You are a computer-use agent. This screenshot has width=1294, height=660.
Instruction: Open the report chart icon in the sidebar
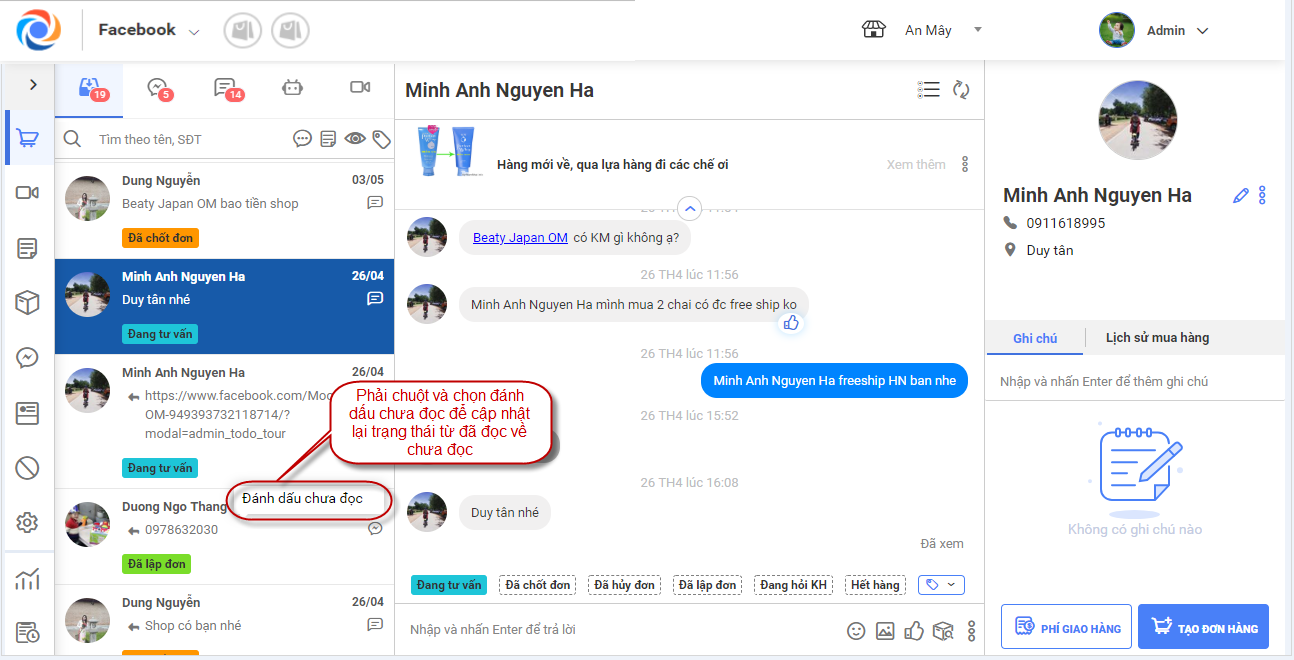[x=28, y=578]
